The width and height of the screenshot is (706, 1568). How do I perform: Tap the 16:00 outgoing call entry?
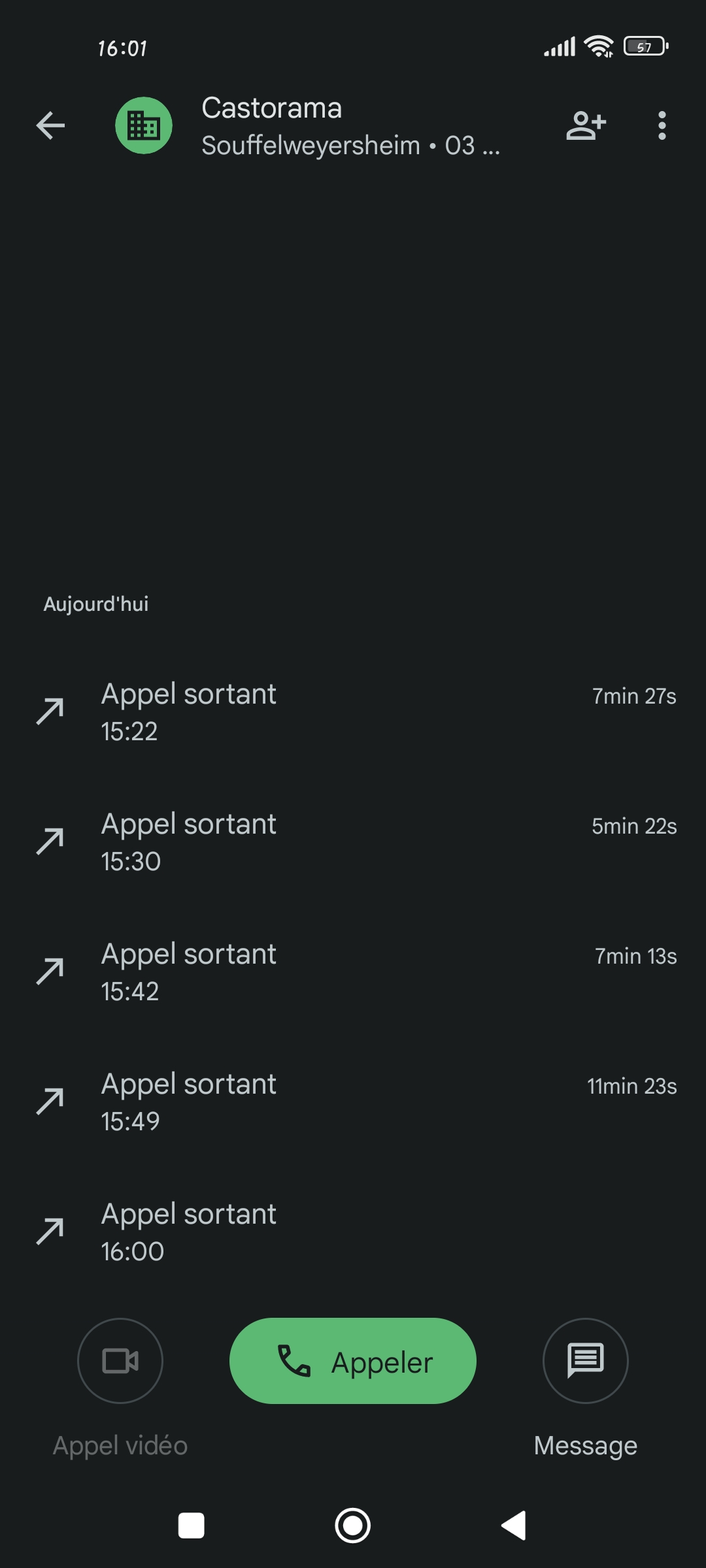pos(353,1232)
